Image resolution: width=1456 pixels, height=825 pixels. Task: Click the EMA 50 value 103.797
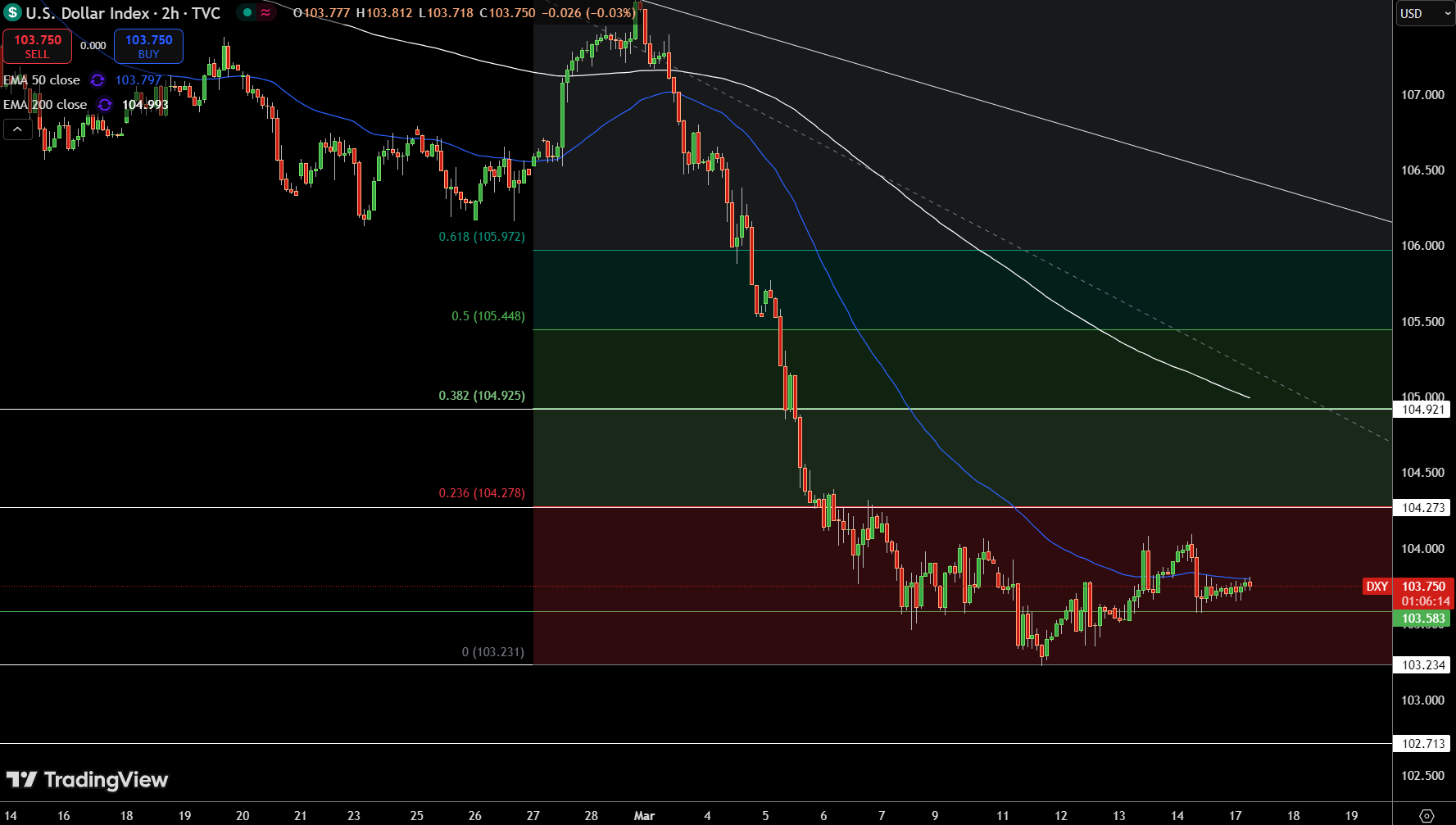[x=138, y=80]
